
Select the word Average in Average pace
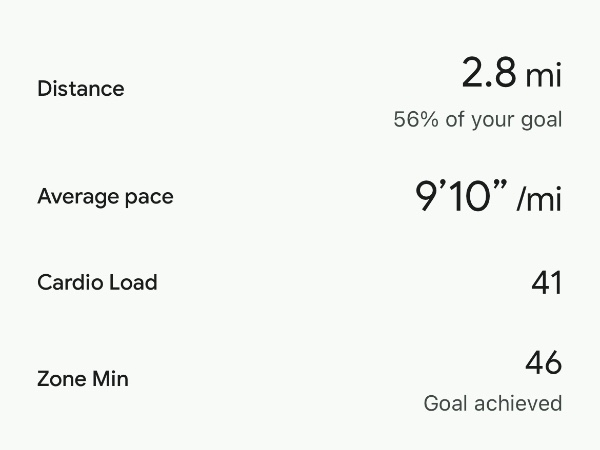click(76, 196)
